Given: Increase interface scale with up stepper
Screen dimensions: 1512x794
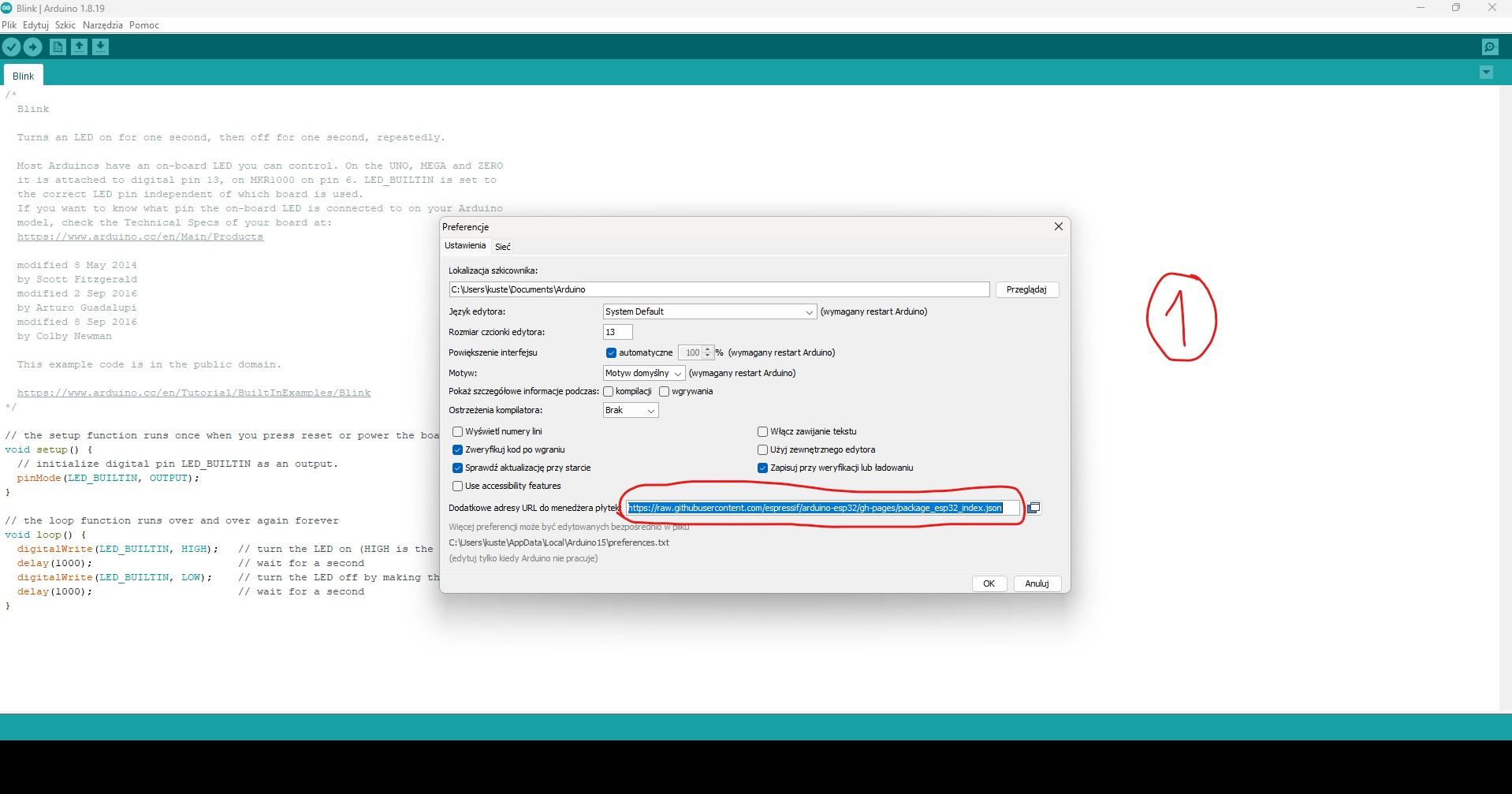Looking at the screenshot, I should pos(707,349).
